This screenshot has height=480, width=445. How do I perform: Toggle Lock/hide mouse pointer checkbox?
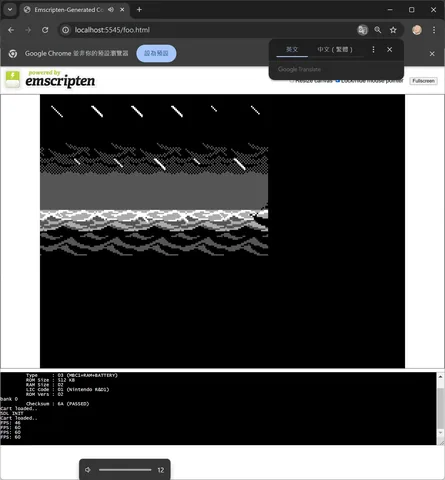tap(337, 81)
